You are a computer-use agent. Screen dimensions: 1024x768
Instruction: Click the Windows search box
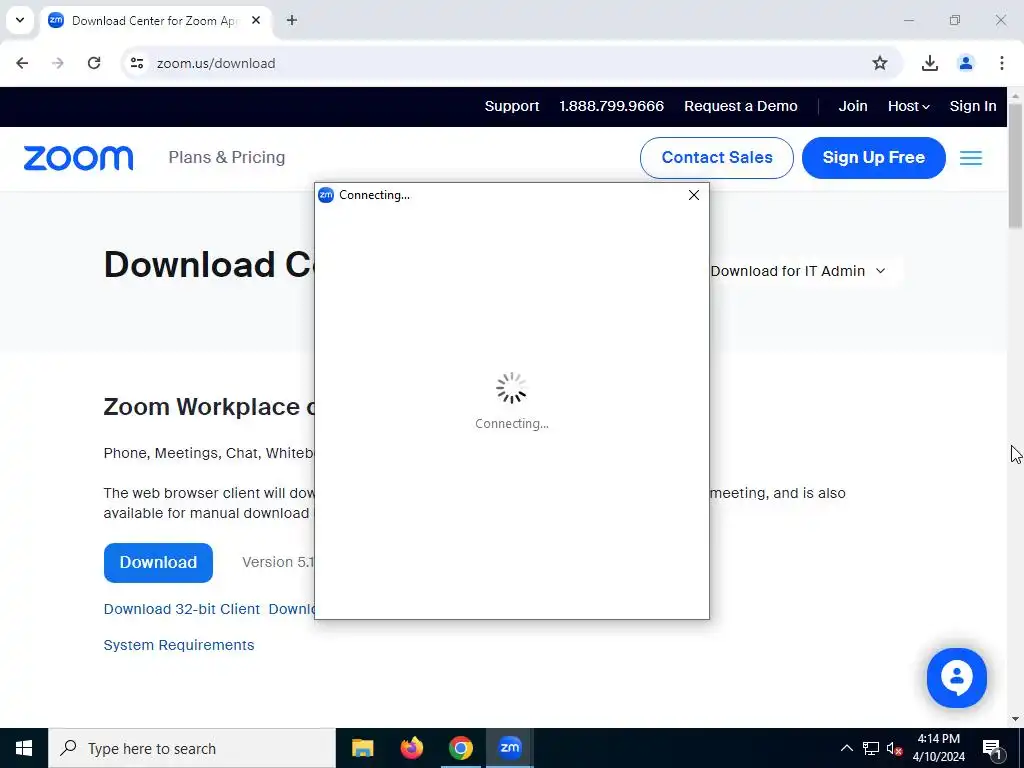pyautogui.click(x=191, y=748)
